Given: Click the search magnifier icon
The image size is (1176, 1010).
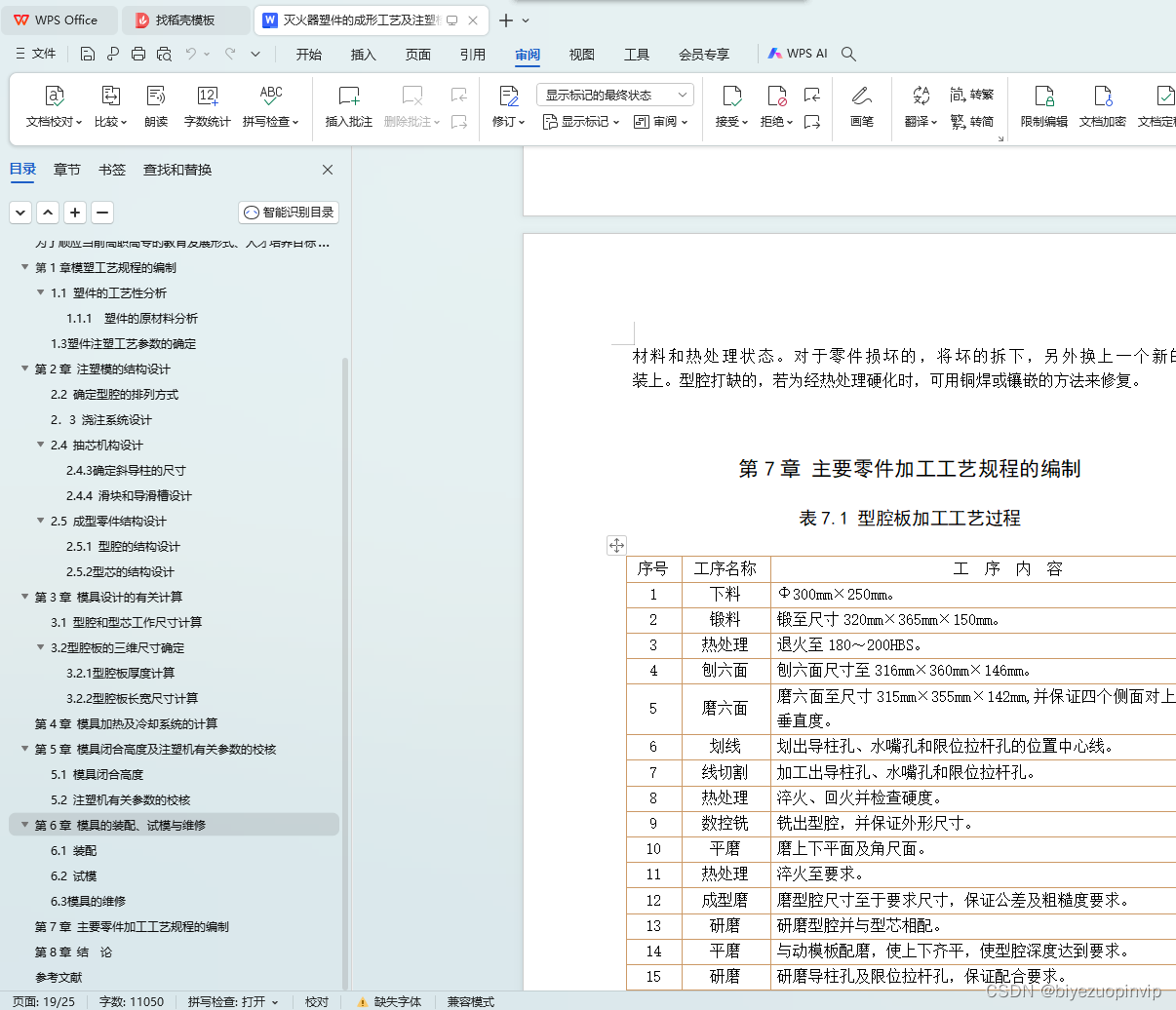Looking at the screenshot, I should (848, 54).
